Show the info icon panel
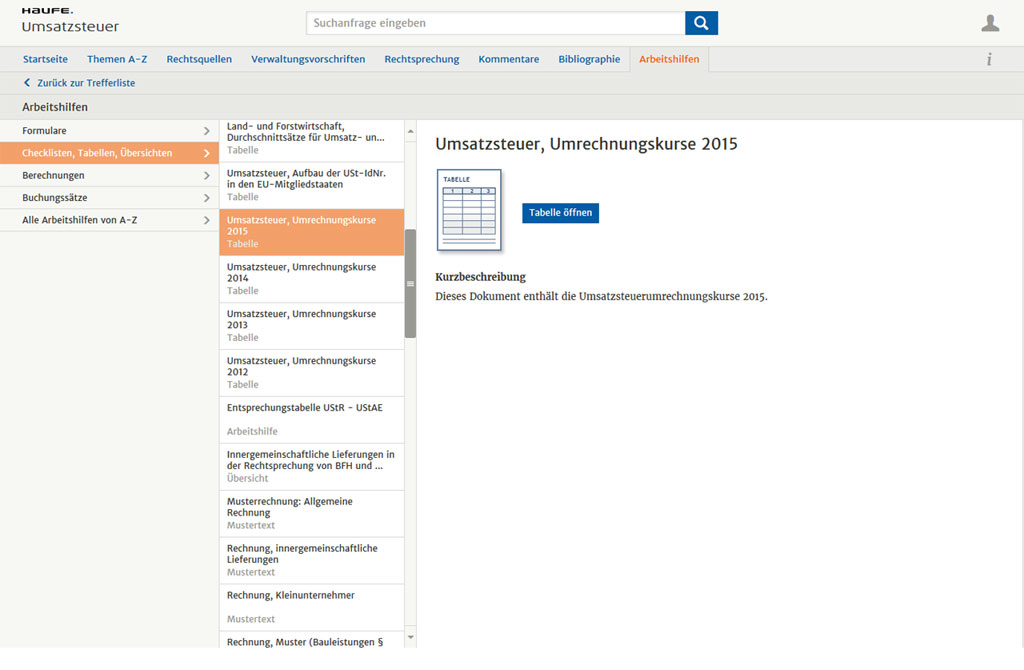 tap(989, 59)
